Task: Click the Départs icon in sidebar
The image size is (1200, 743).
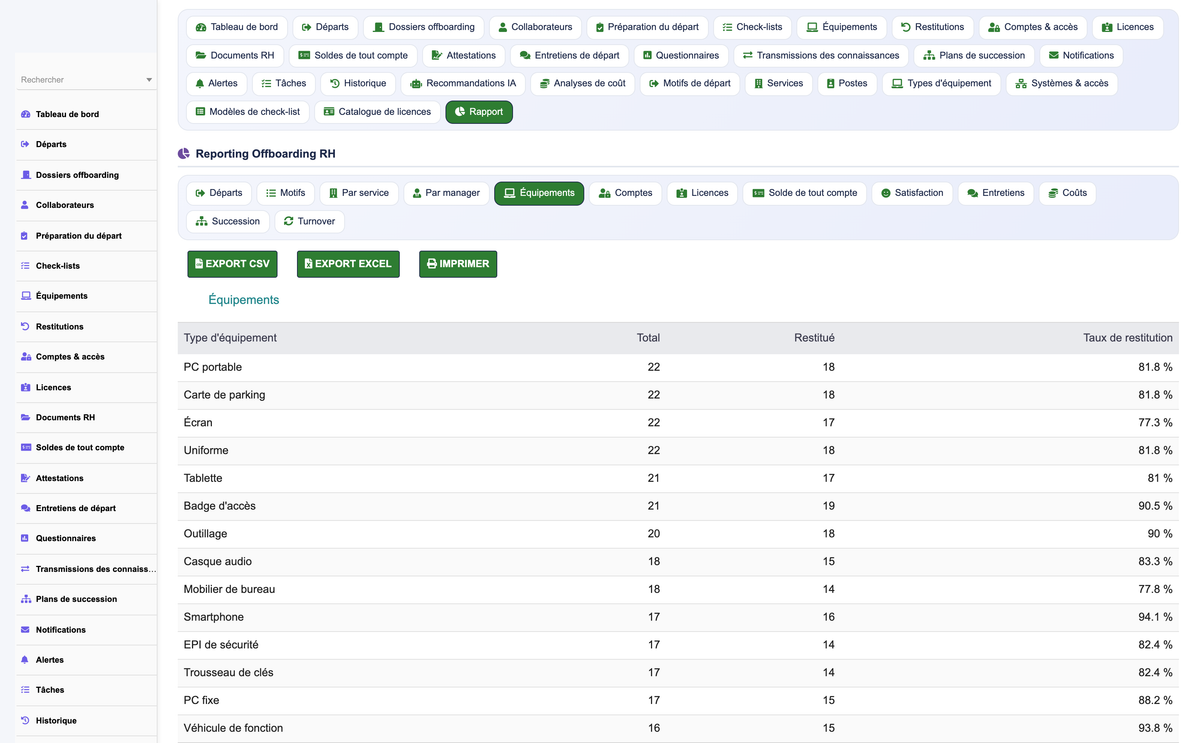Action: click(x=25, y=144)
